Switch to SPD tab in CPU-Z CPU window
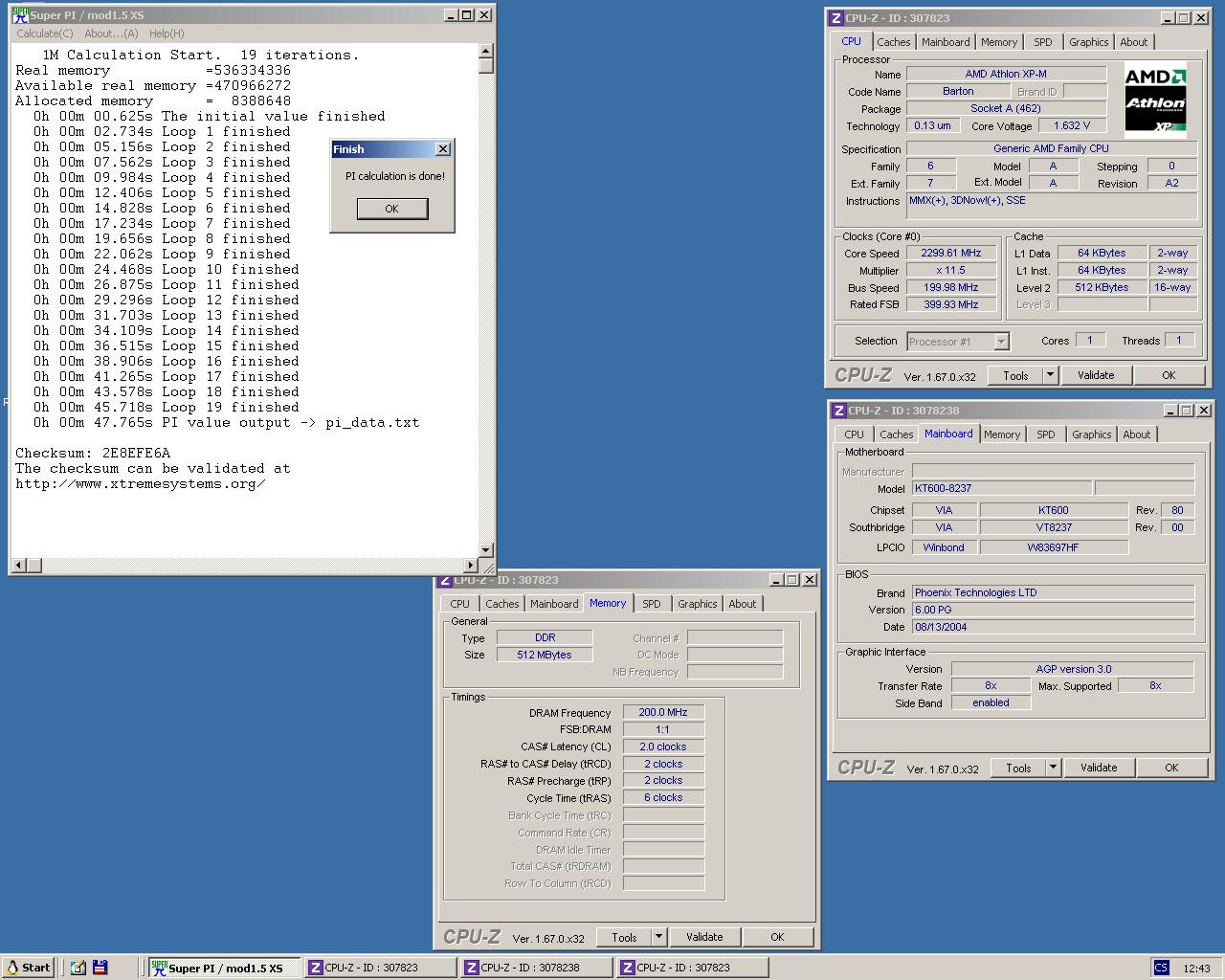The height and width of the screenshot is (980, 1225). pyautogui.click(x=1043, y=42)
